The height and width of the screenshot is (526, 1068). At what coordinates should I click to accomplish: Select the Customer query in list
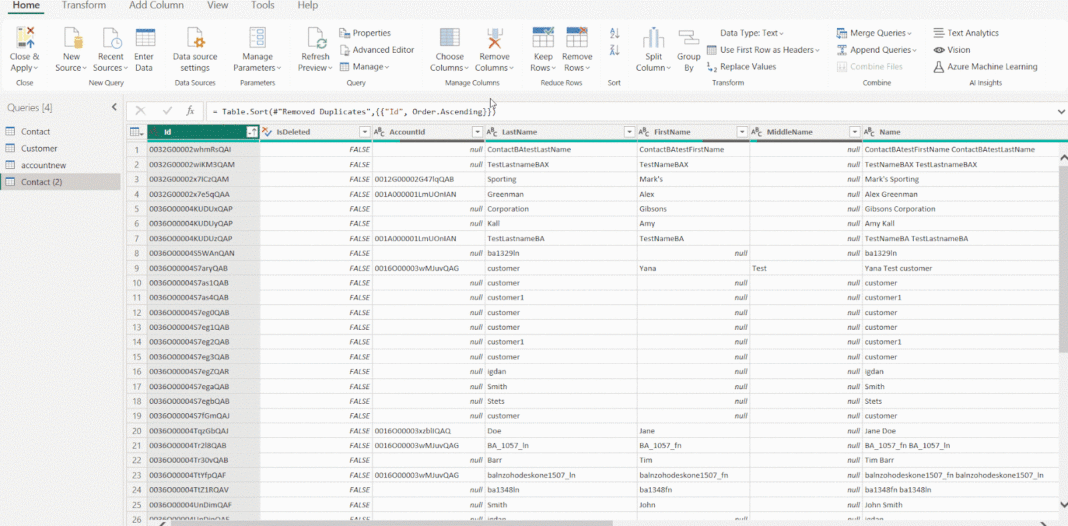point(39,148)
